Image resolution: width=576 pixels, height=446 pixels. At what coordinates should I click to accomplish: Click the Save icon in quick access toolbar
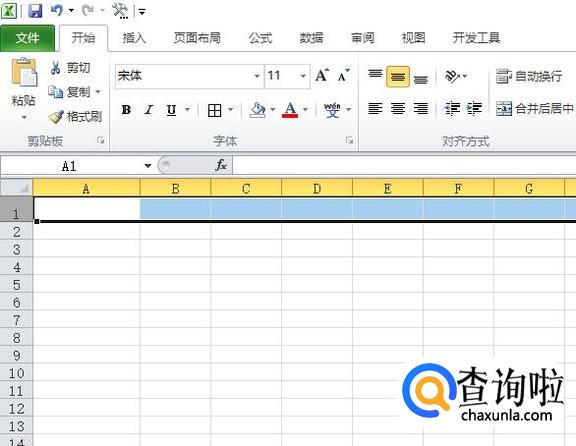35,11
